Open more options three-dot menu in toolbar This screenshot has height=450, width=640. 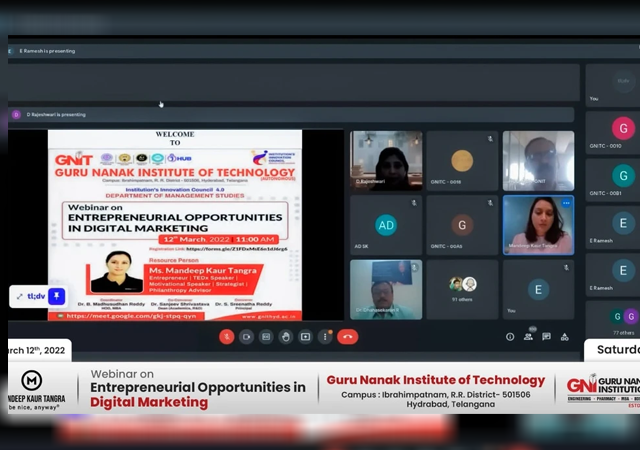tap(325, 337)
